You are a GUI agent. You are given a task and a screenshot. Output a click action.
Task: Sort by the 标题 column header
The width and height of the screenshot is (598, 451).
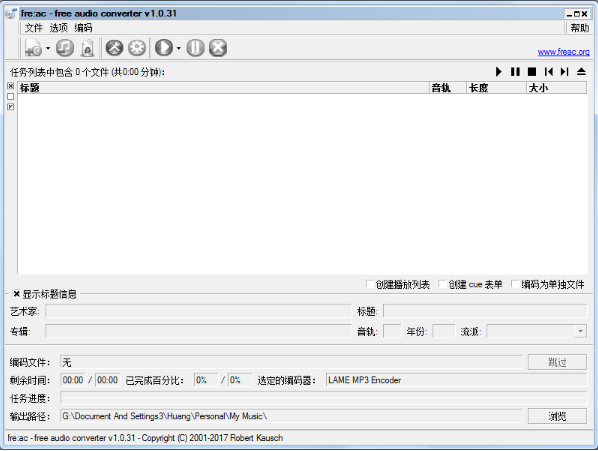tap(223, 88)
